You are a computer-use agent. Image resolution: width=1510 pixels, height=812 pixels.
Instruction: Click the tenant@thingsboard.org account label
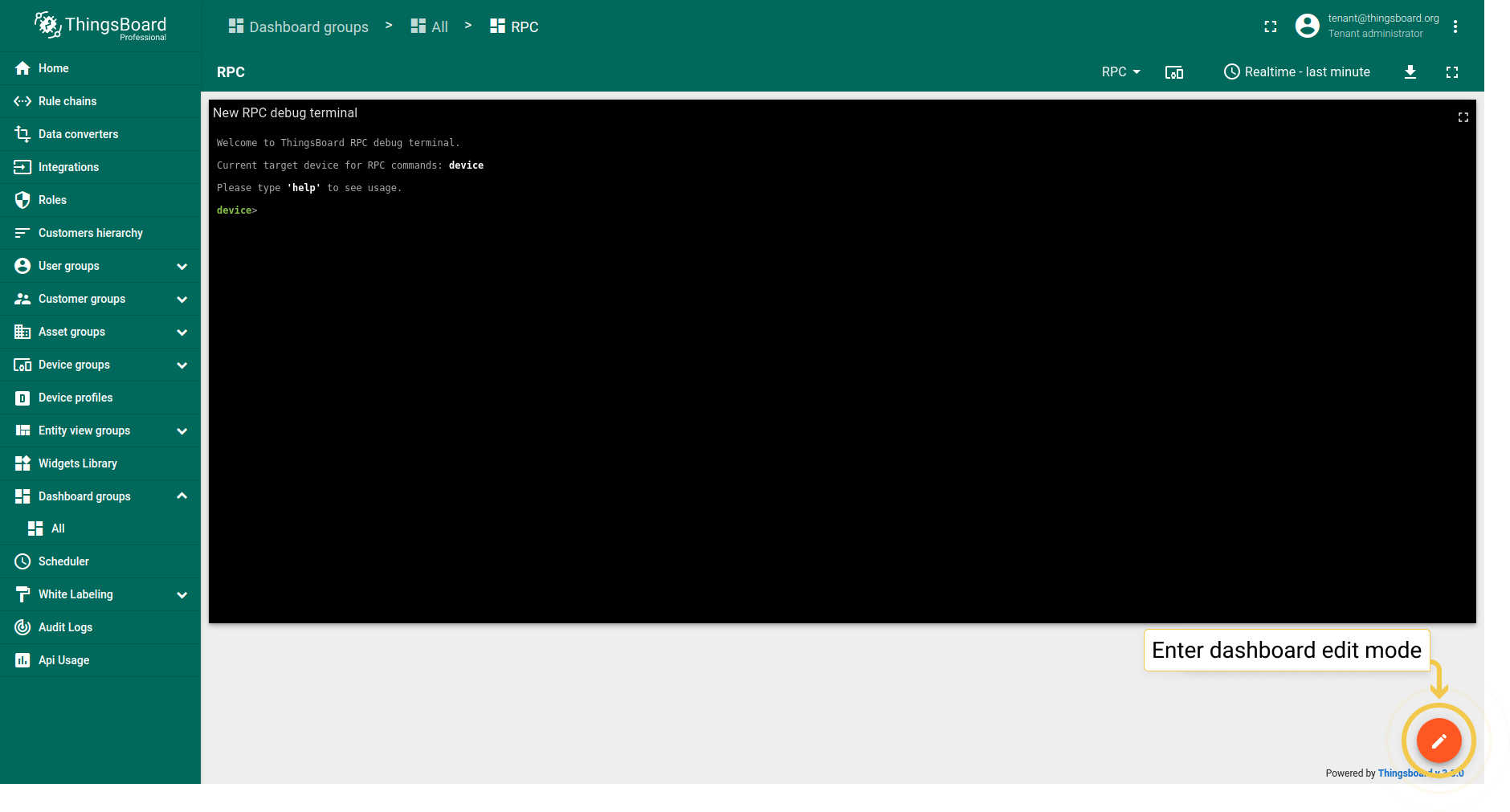point(1383,18)
